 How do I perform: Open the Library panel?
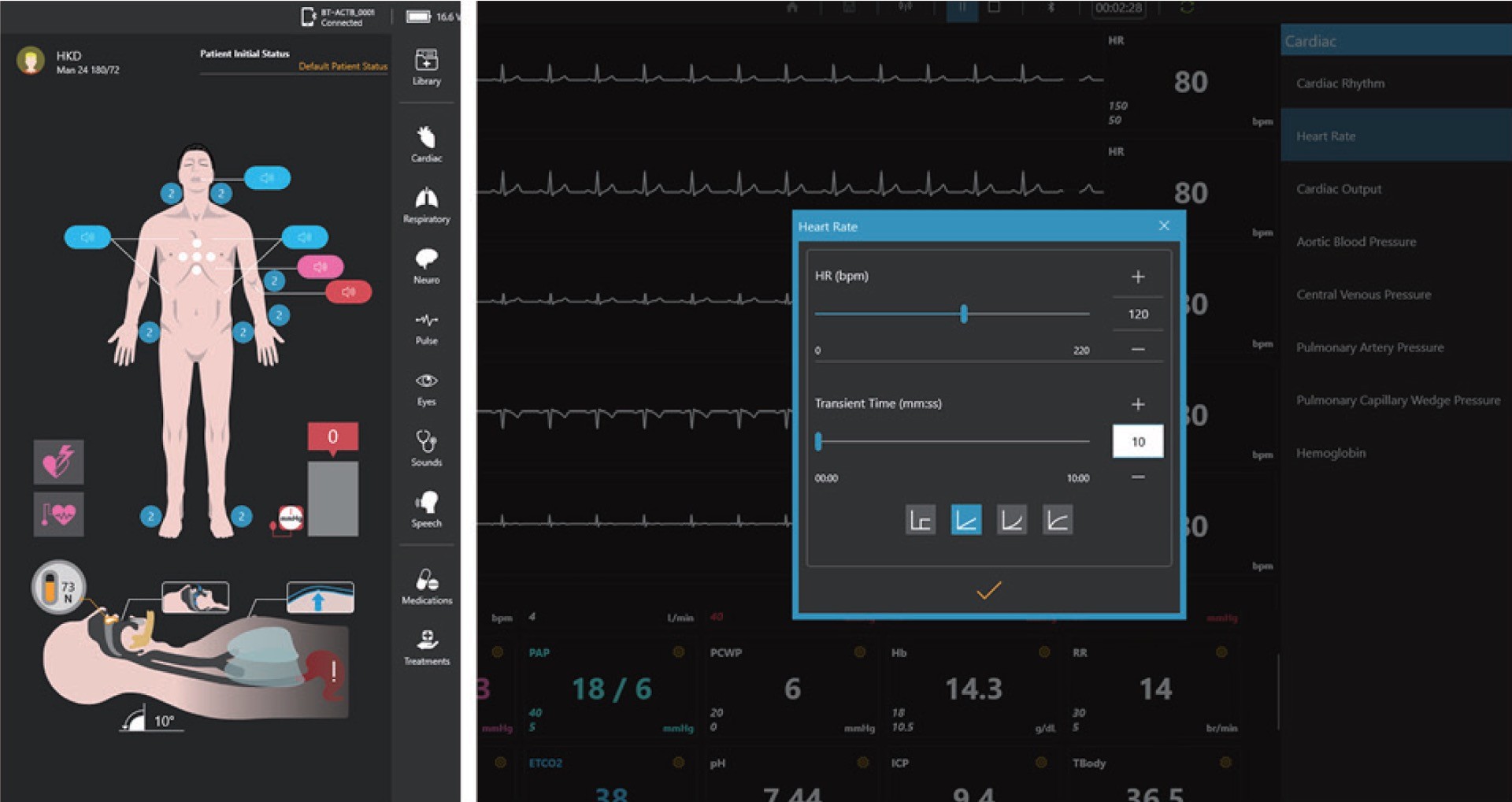426,67
